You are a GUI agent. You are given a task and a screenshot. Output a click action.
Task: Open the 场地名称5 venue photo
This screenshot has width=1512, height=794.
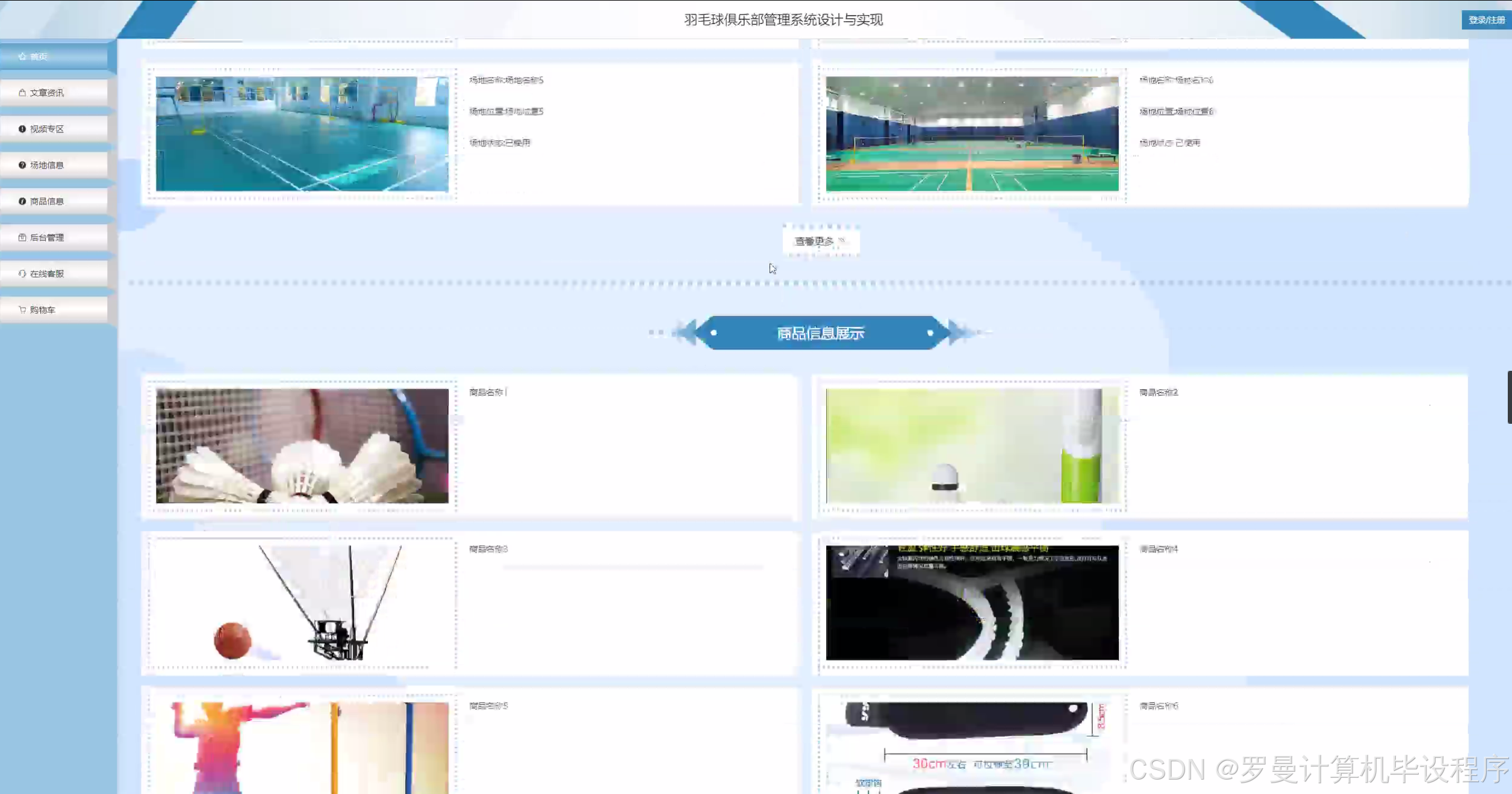point(302,134)
